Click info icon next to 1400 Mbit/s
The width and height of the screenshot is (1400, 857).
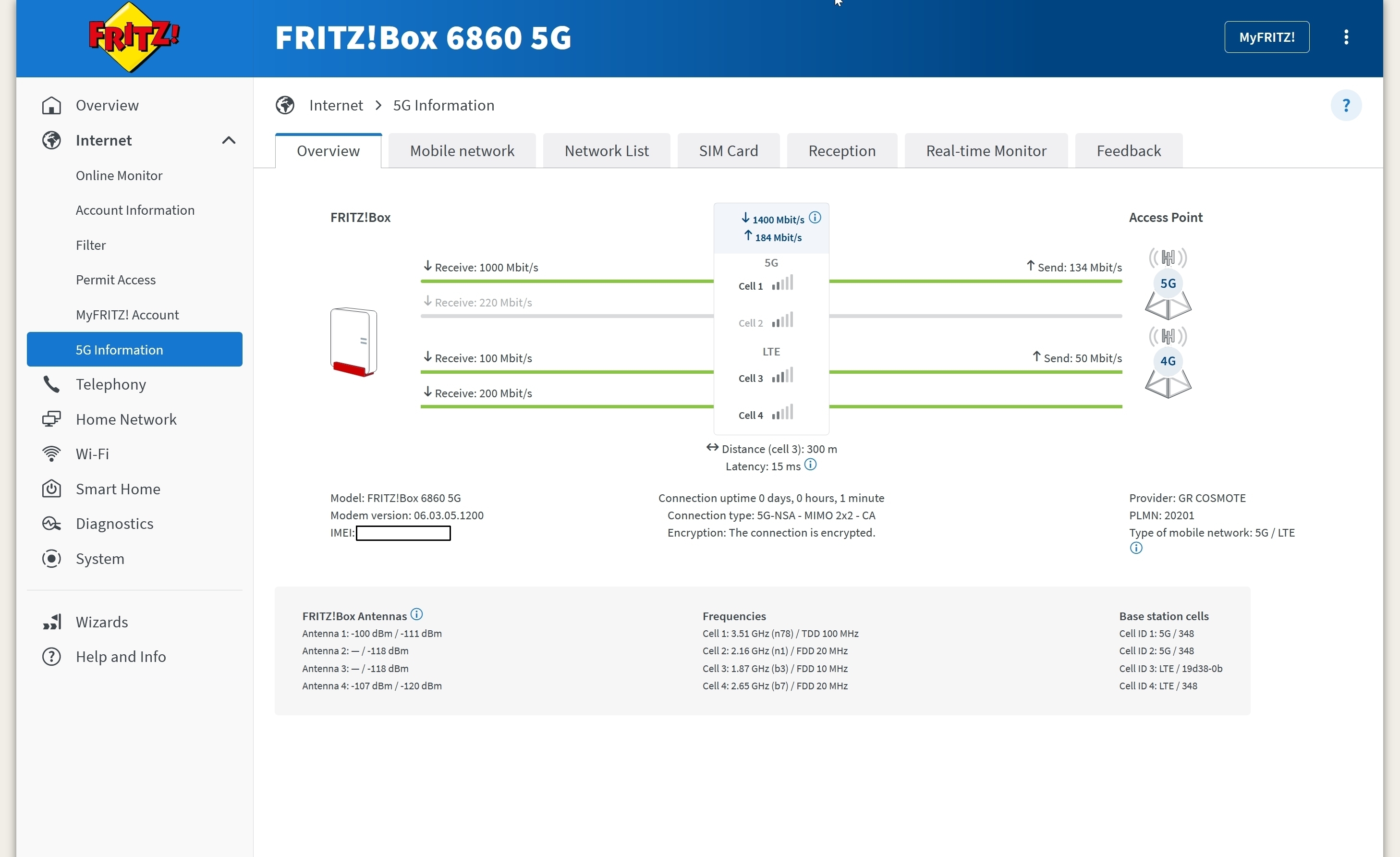click(x=815, y=217)
